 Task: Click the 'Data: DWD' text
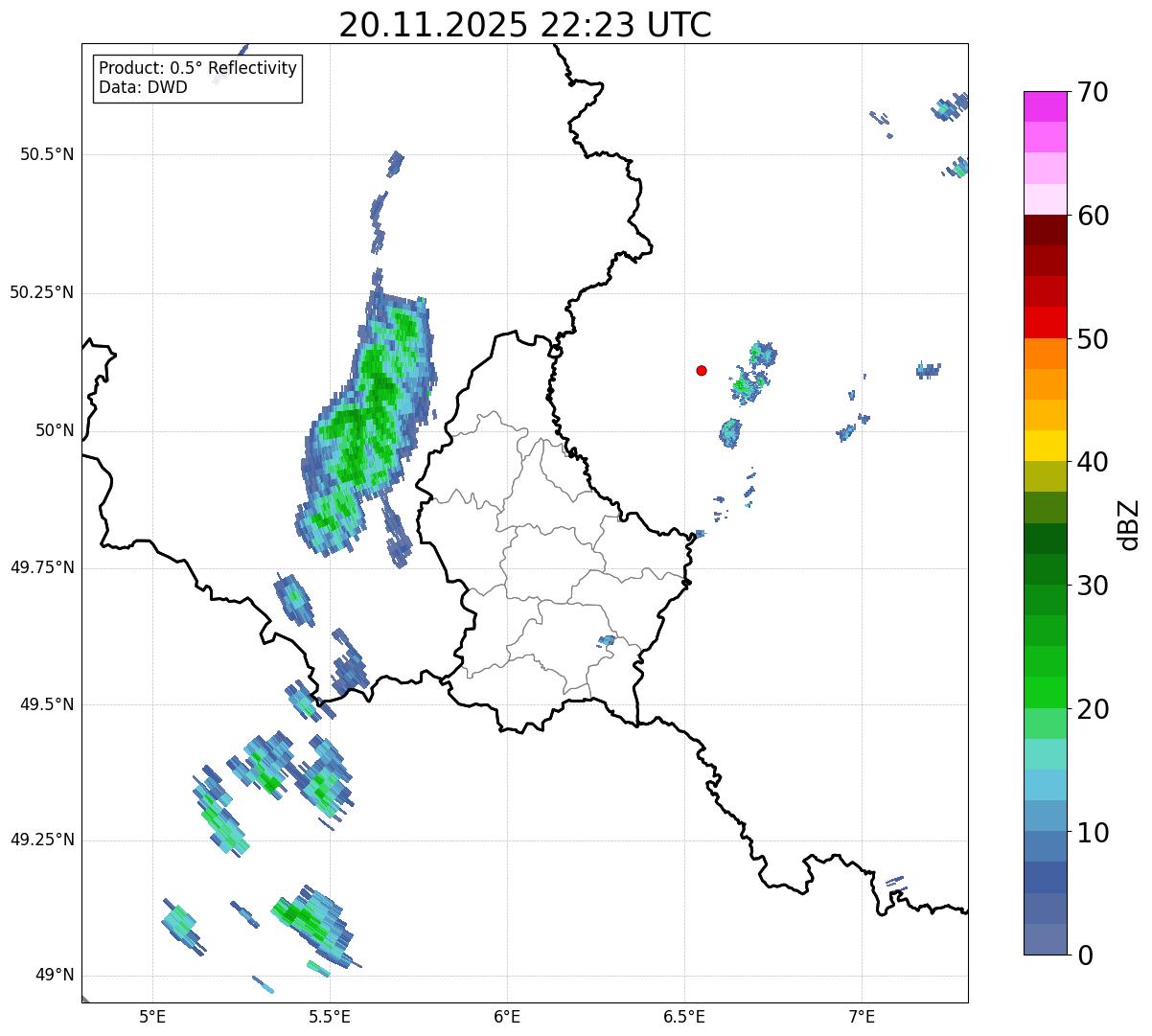[144, 88]
